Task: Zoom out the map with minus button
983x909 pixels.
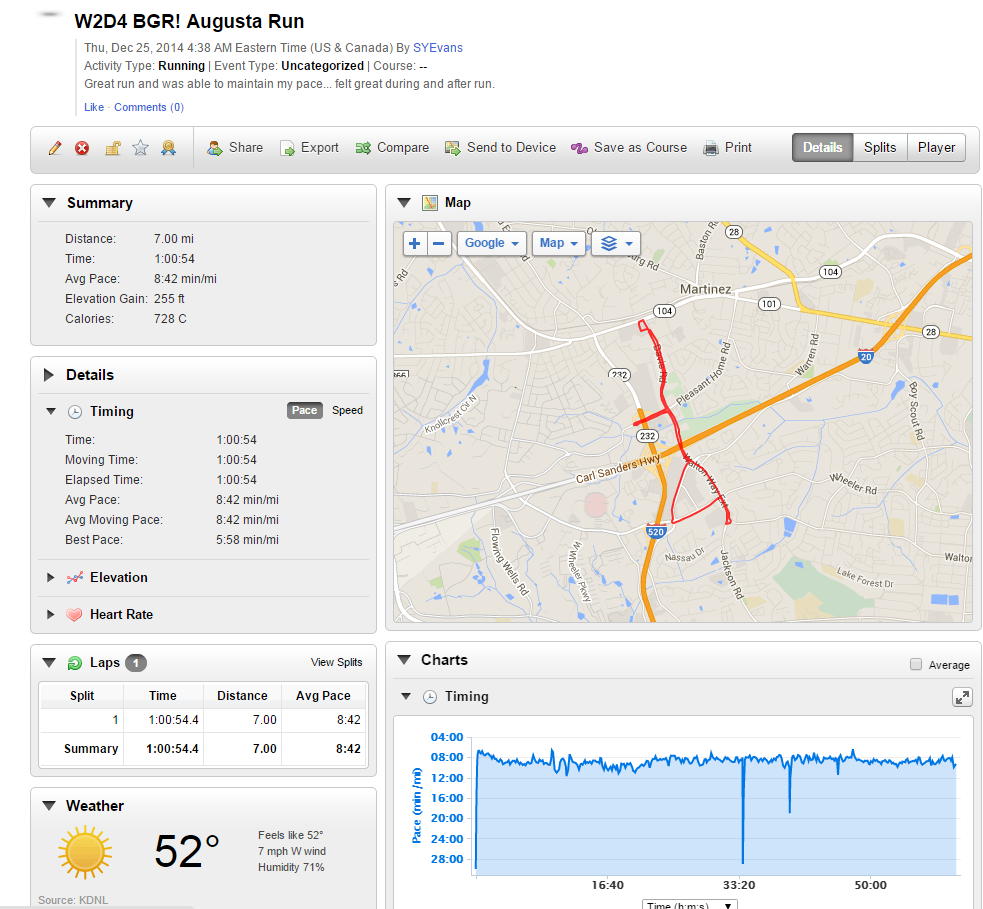Action: tap(440, 243)
